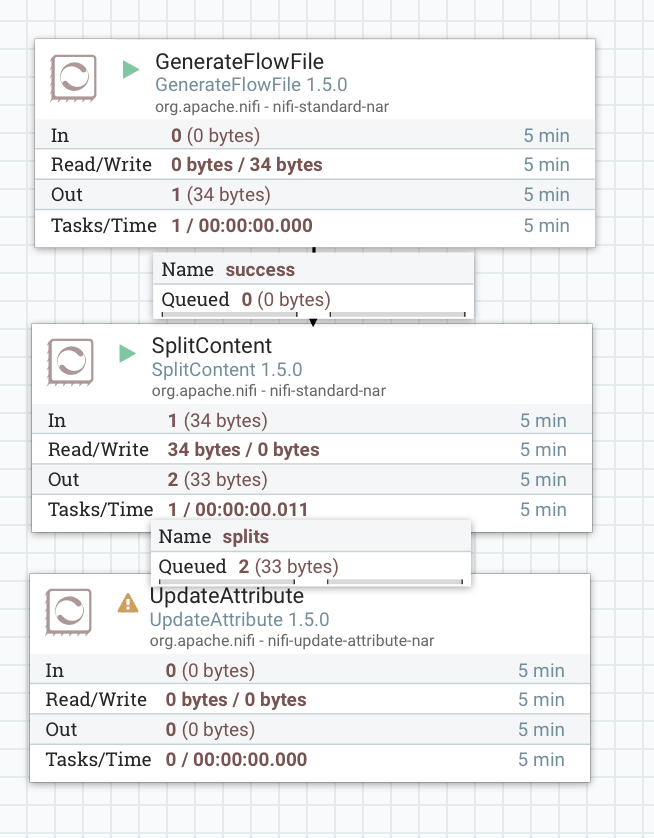654x838 pixels.
Task: Select the GenerateFlowFile processor title
Action: coord(239,62)
